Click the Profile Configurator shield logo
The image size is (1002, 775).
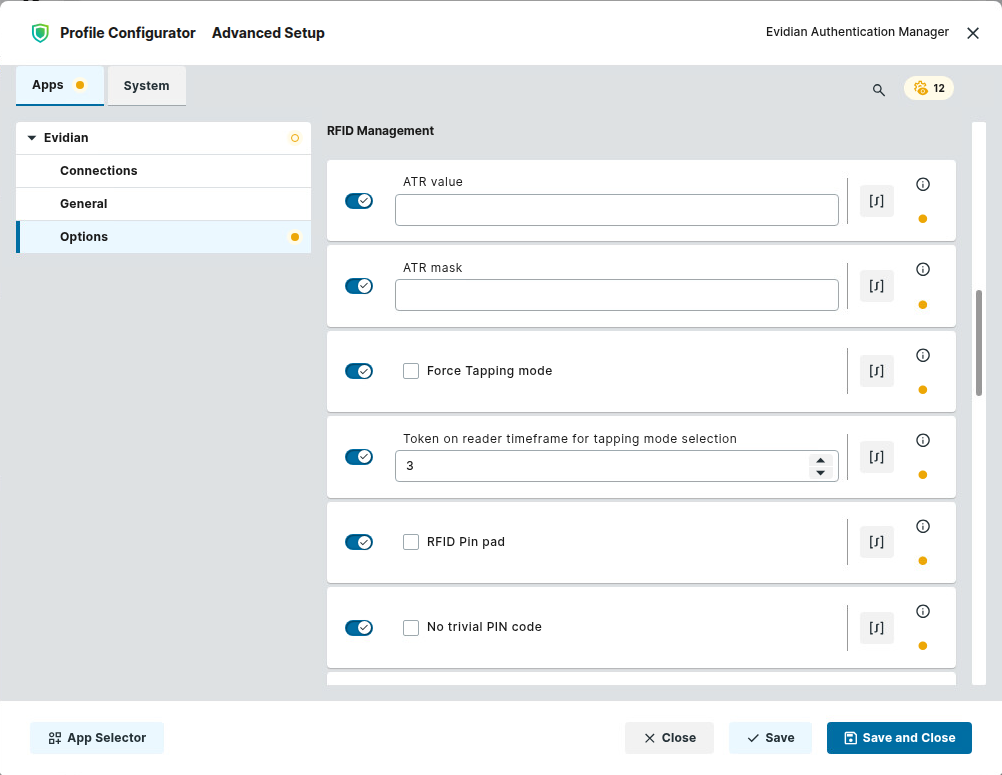[x=40, y=33]
